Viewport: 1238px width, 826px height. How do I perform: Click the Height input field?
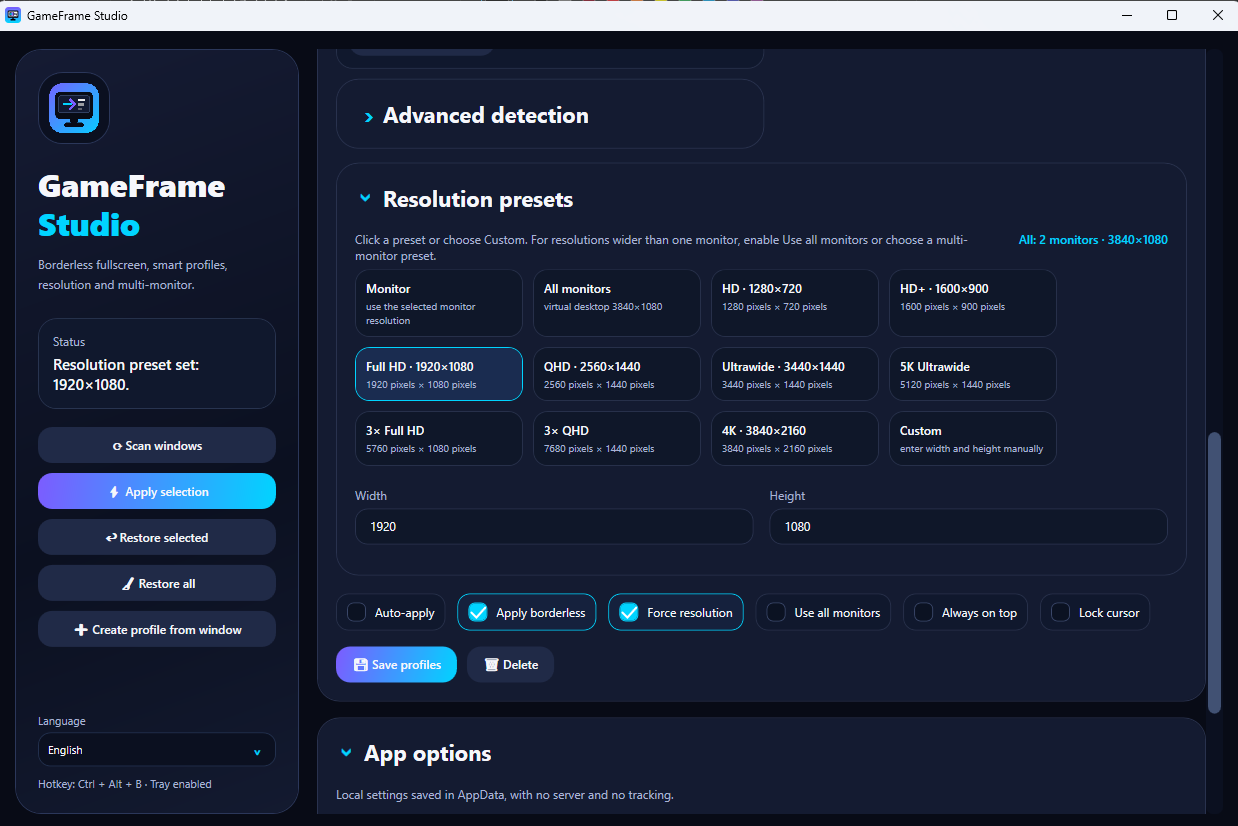pos(968,526)
